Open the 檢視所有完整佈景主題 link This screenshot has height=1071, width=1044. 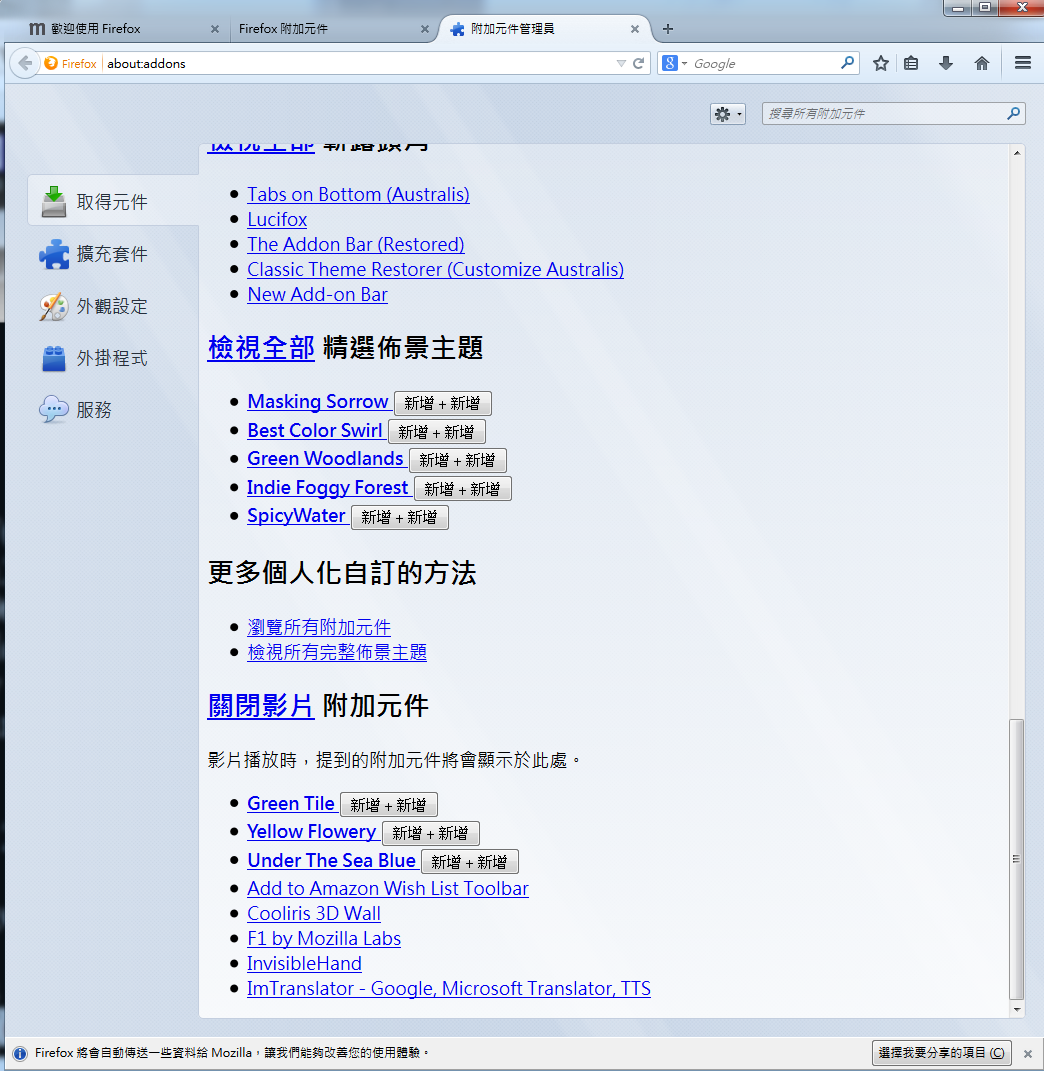(x=337, y=652)
